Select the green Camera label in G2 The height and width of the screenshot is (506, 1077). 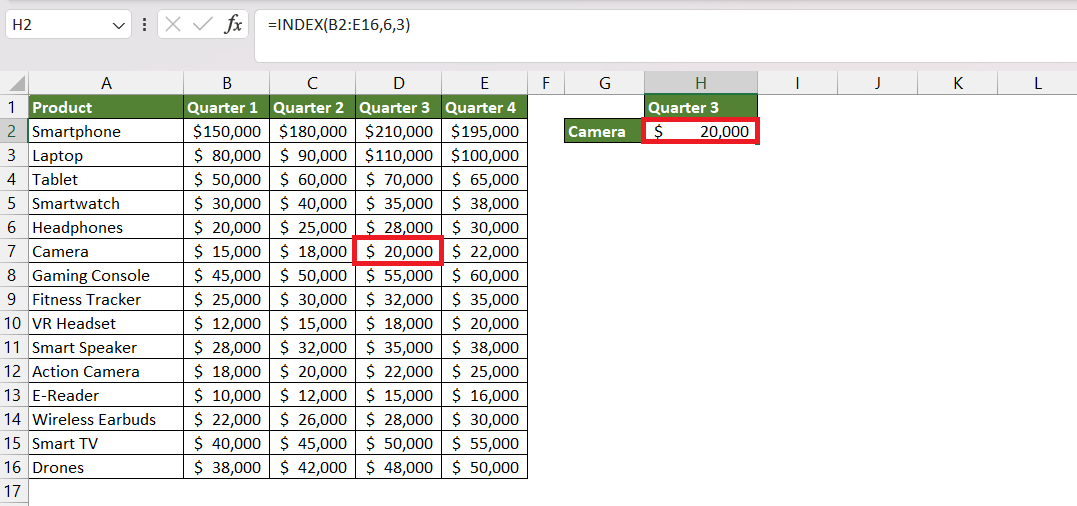pos(604,131)
